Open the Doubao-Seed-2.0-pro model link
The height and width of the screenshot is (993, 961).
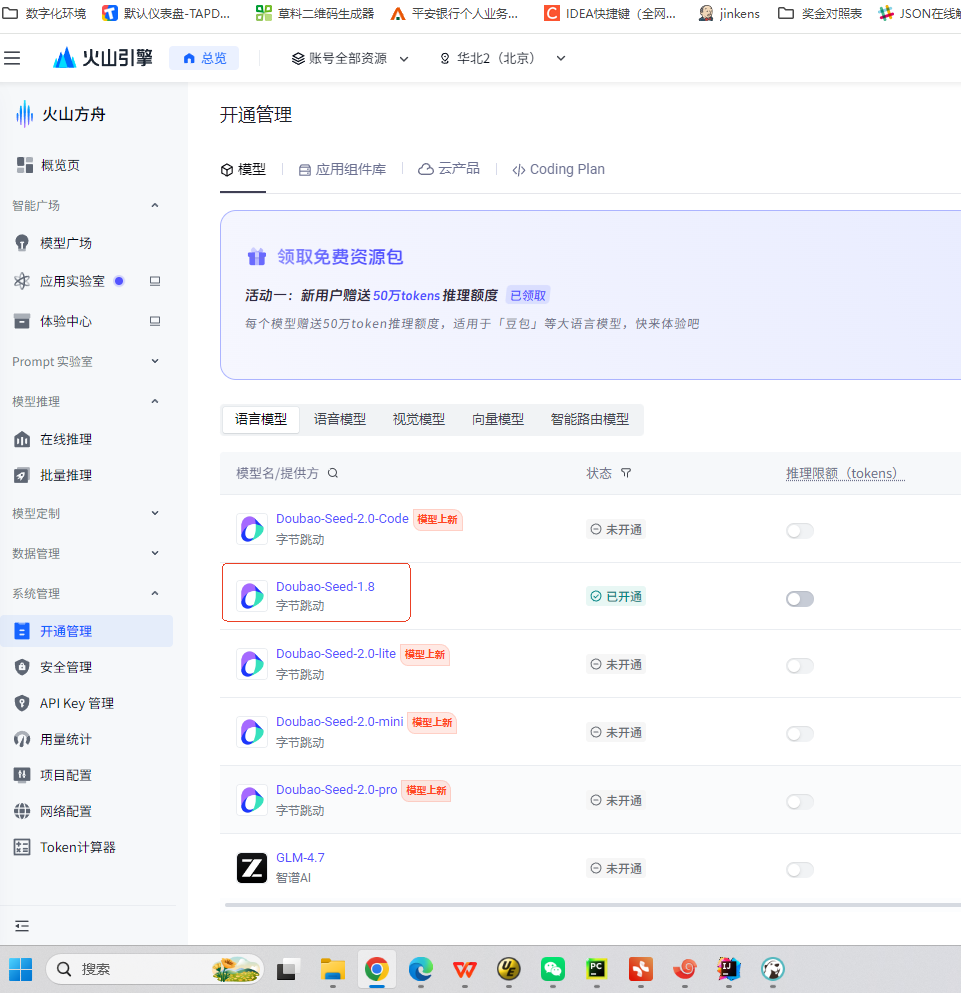tap(336, 790)
